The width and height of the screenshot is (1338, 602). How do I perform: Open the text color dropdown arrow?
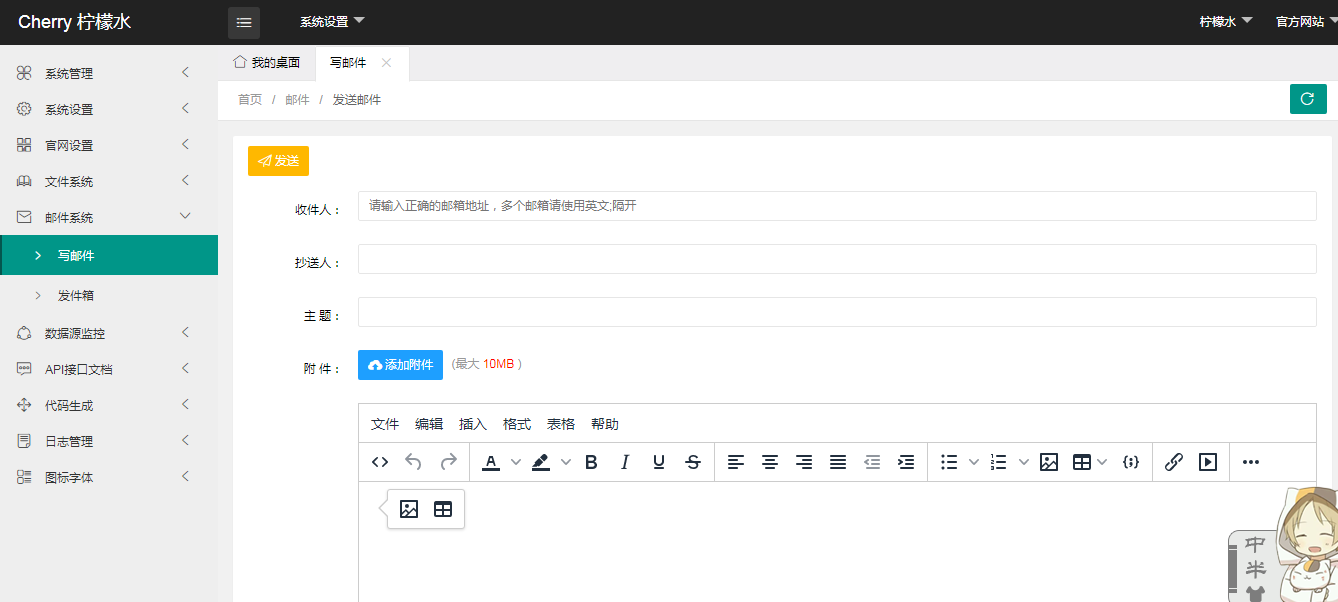[516, 462]
